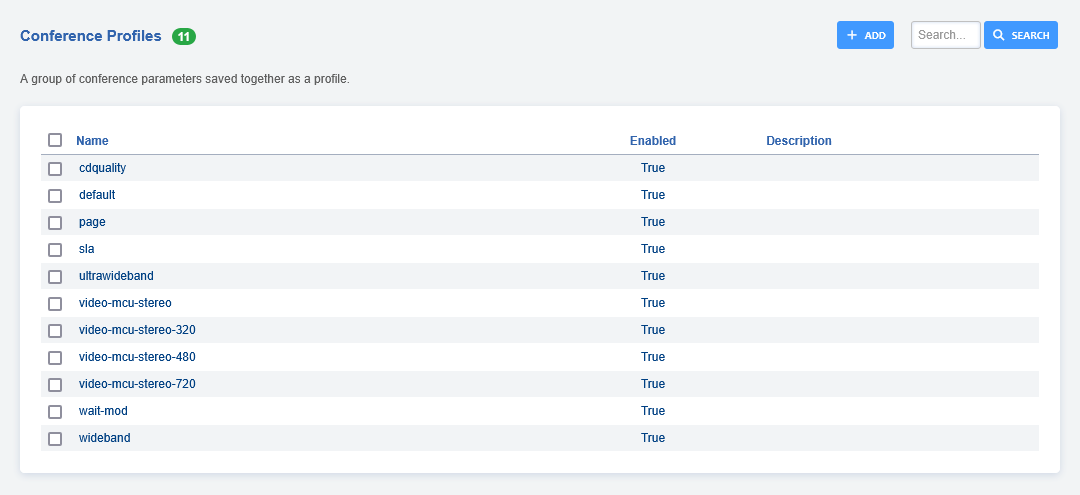Select the checkbox next to default
The height and width of the screenshot is (495, 1080).
[55, 195]
